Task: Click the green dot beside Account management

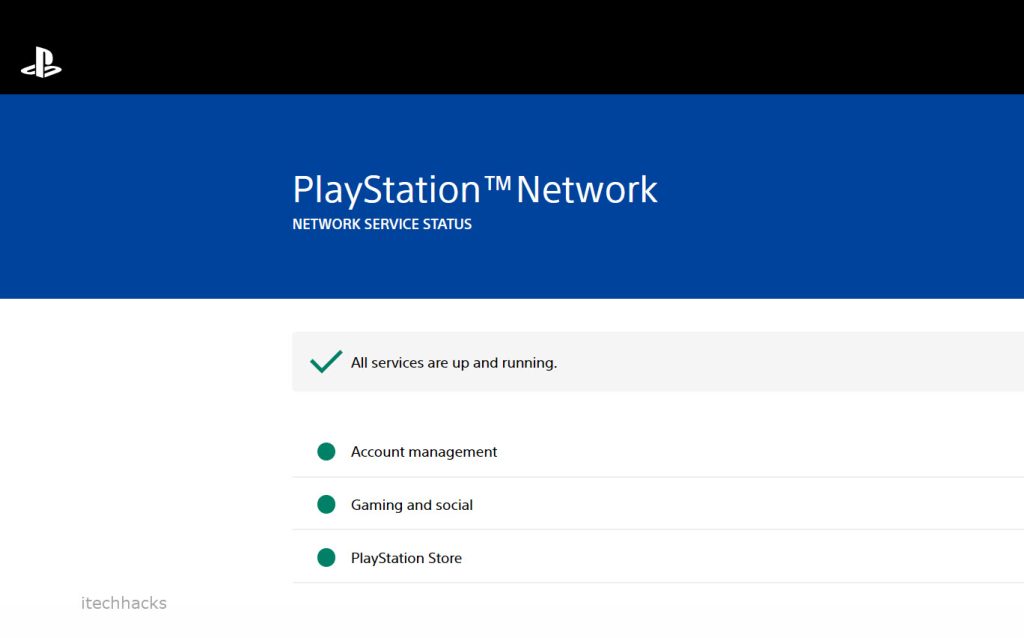Action: 326,452
